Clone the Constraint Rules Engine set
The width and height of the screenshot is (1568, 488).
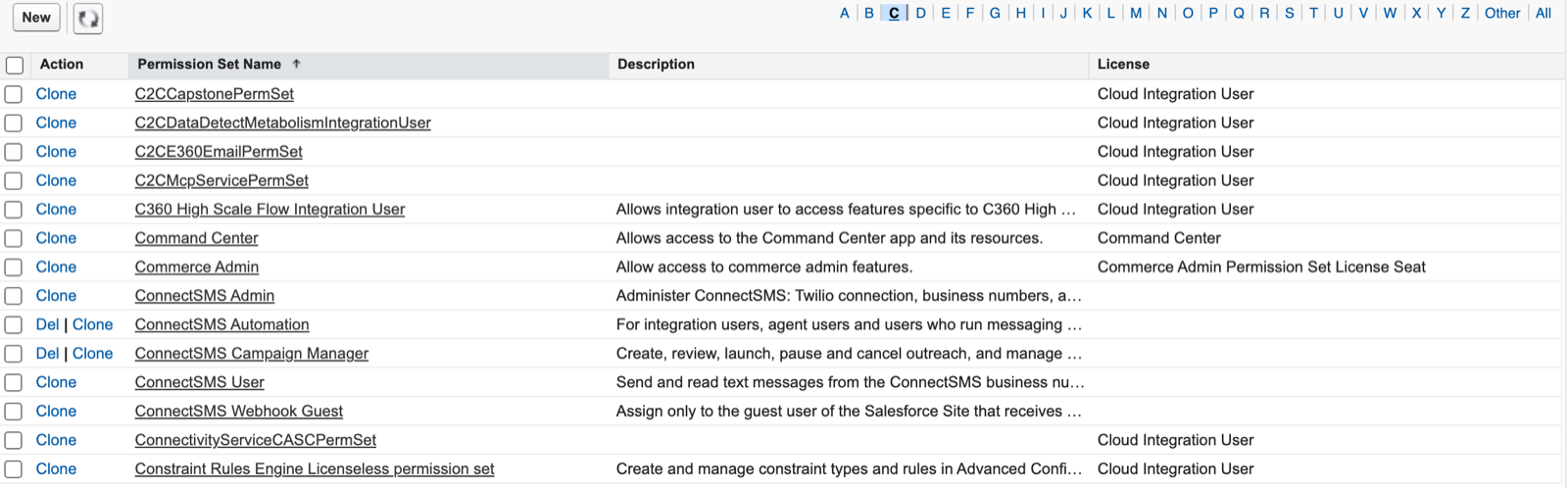(56, 469)
